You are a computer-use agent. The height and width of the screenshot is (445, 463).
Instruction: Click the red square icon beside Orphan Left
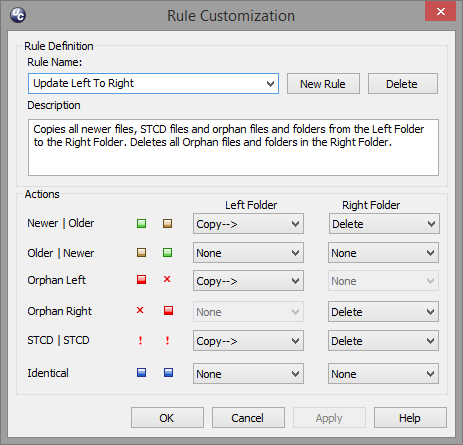tap(141, 279)
